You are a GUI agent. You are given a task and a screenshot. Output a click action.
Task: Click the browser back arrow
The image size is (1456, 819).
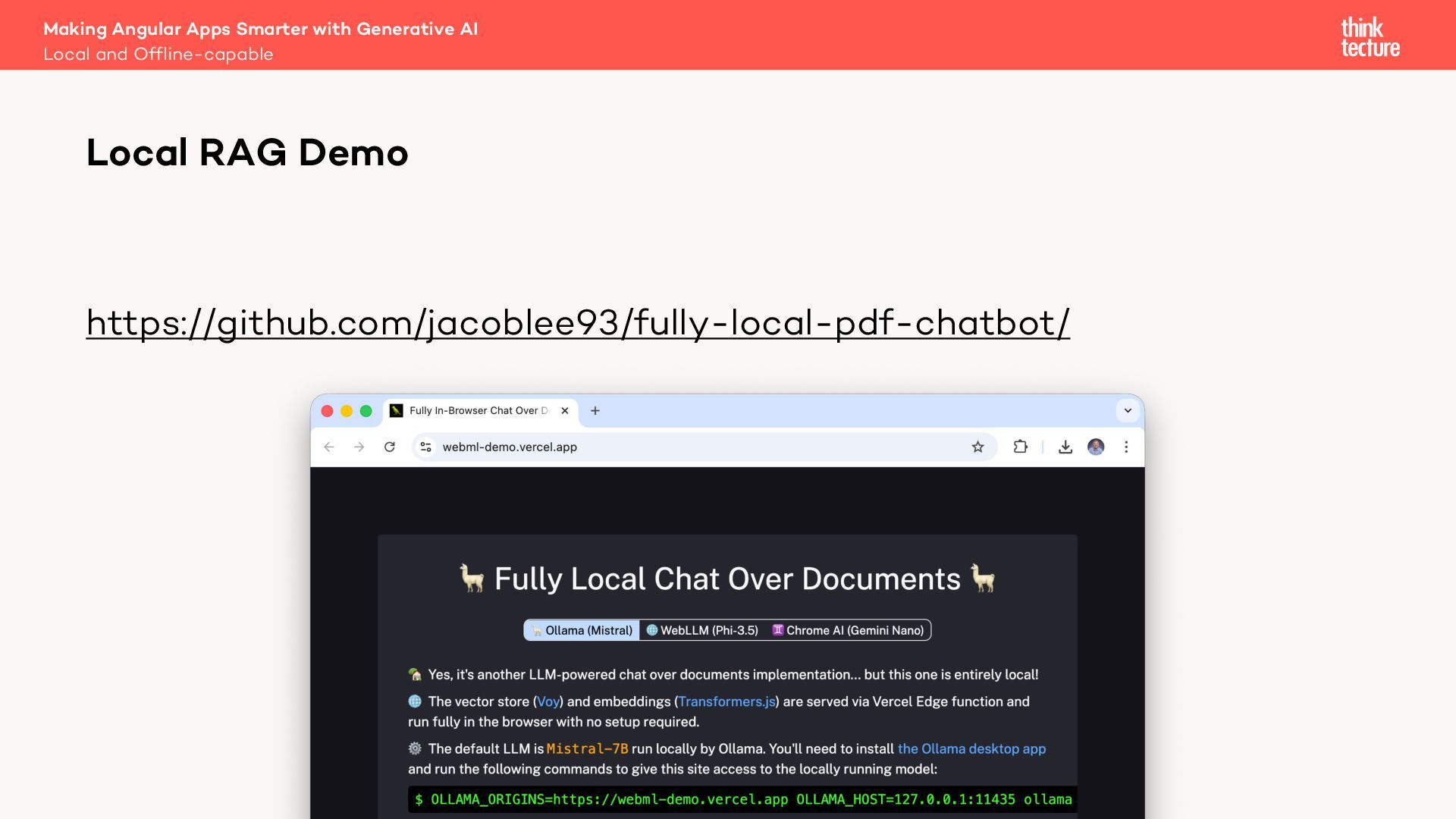[x=329, y=447]
